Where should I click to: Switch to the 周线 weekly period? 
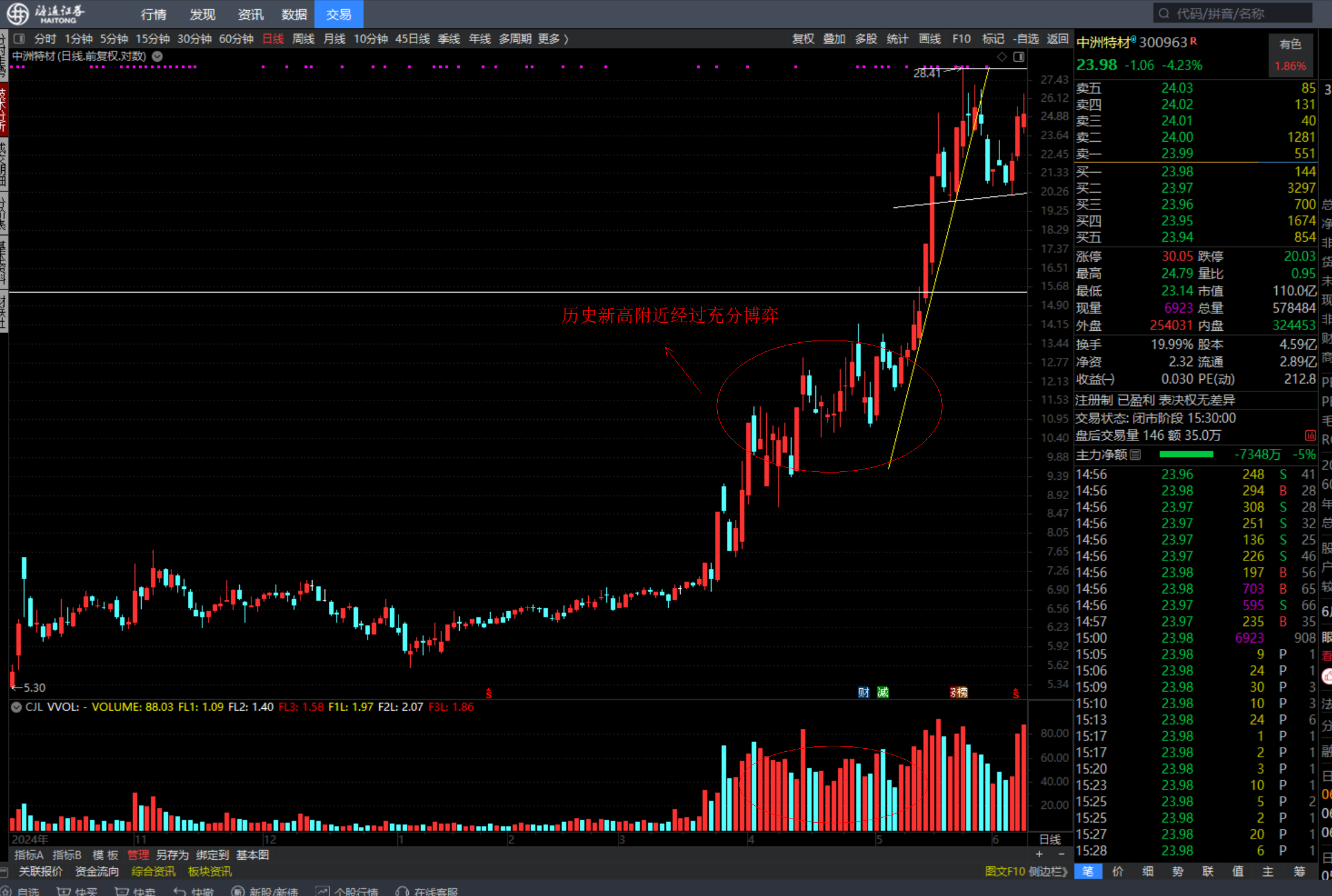click(x=303, y=39)
